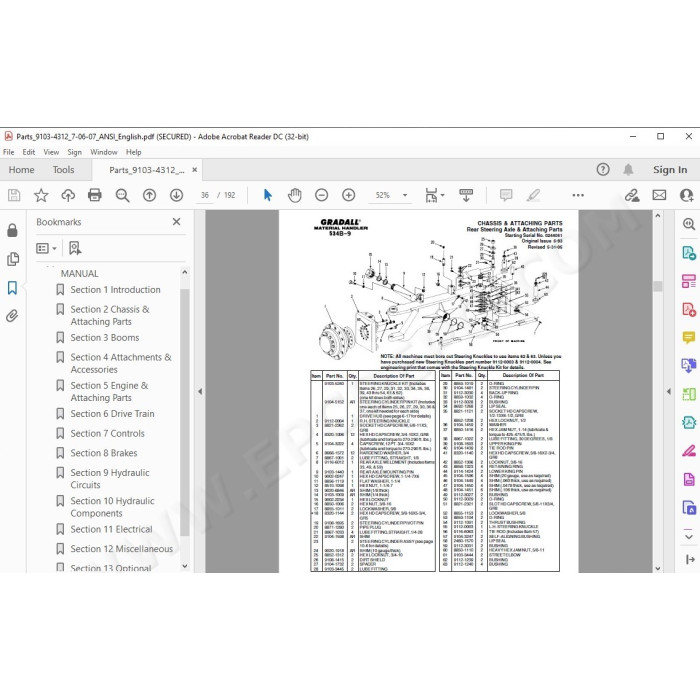Viewport: 700px width, 700px height.
Task: Open the Help menu
Action: 133,152
